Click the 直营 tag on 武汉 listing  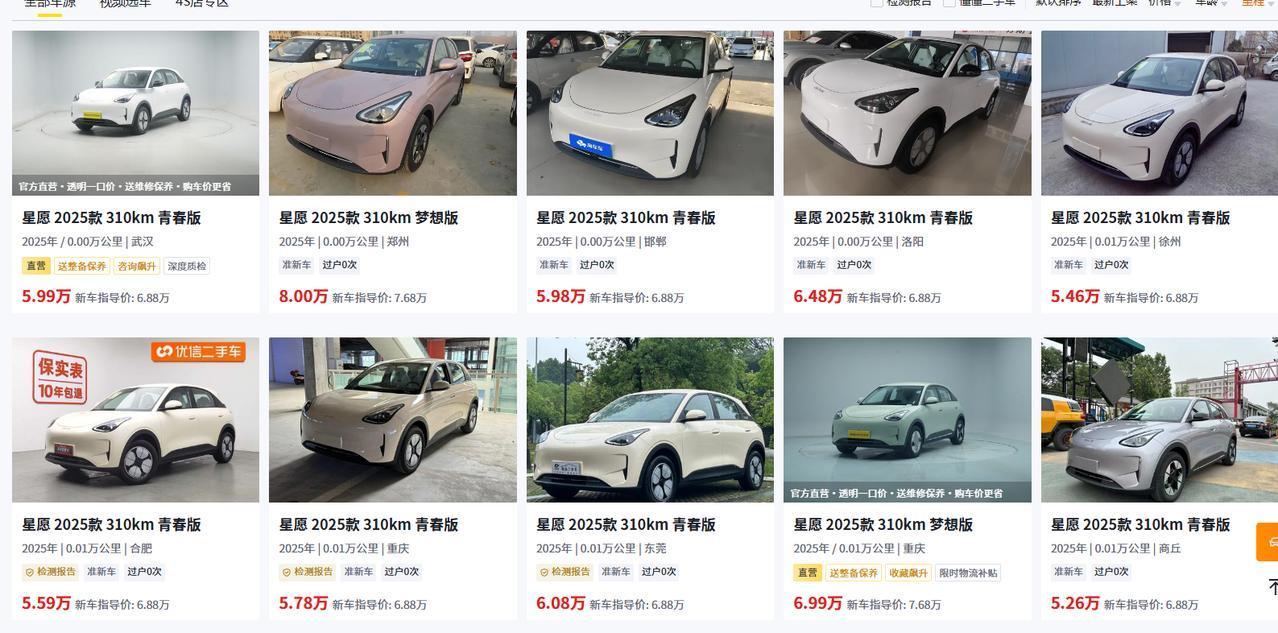point(36,266)
